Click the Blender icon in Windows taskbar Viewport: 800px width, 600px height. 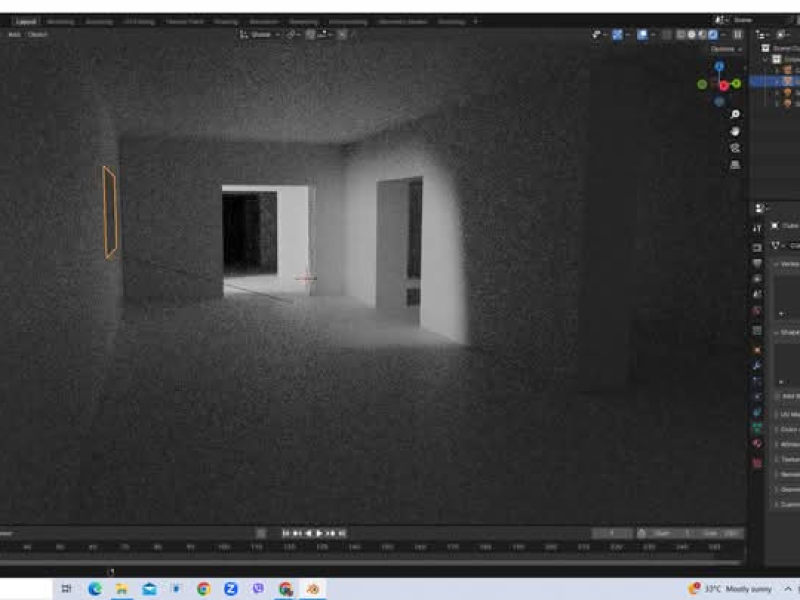[x=313, y=589]
